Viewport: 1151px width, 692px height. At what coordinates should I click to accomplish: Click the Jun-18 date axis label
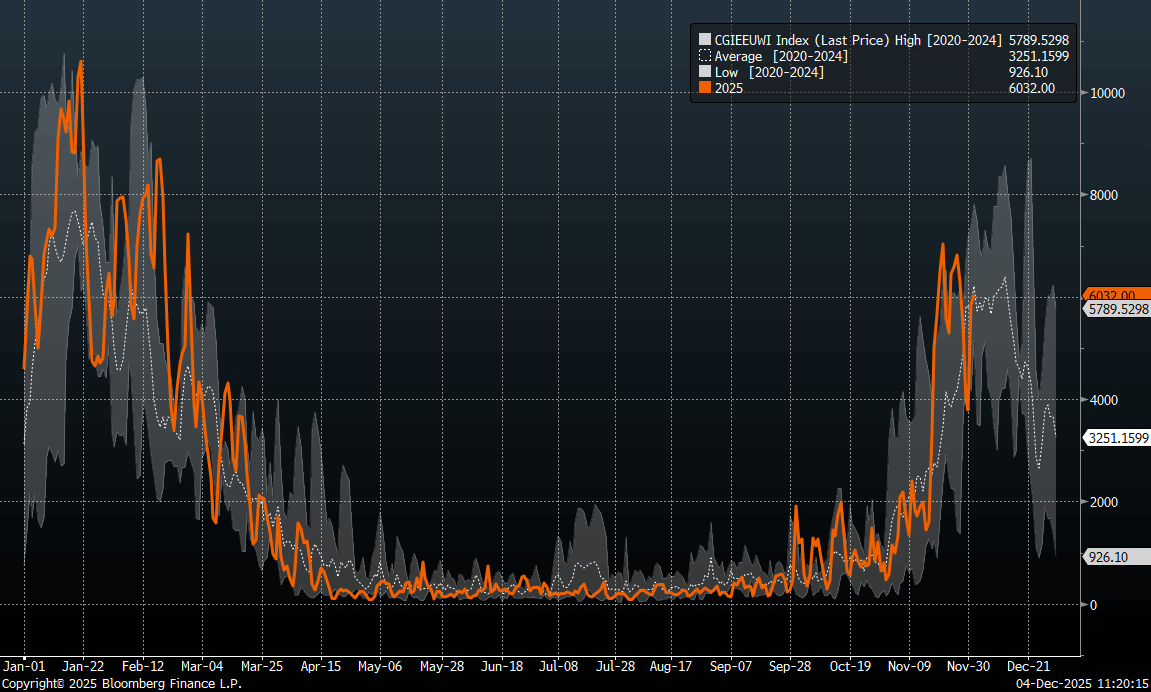(x=502, y=665)
